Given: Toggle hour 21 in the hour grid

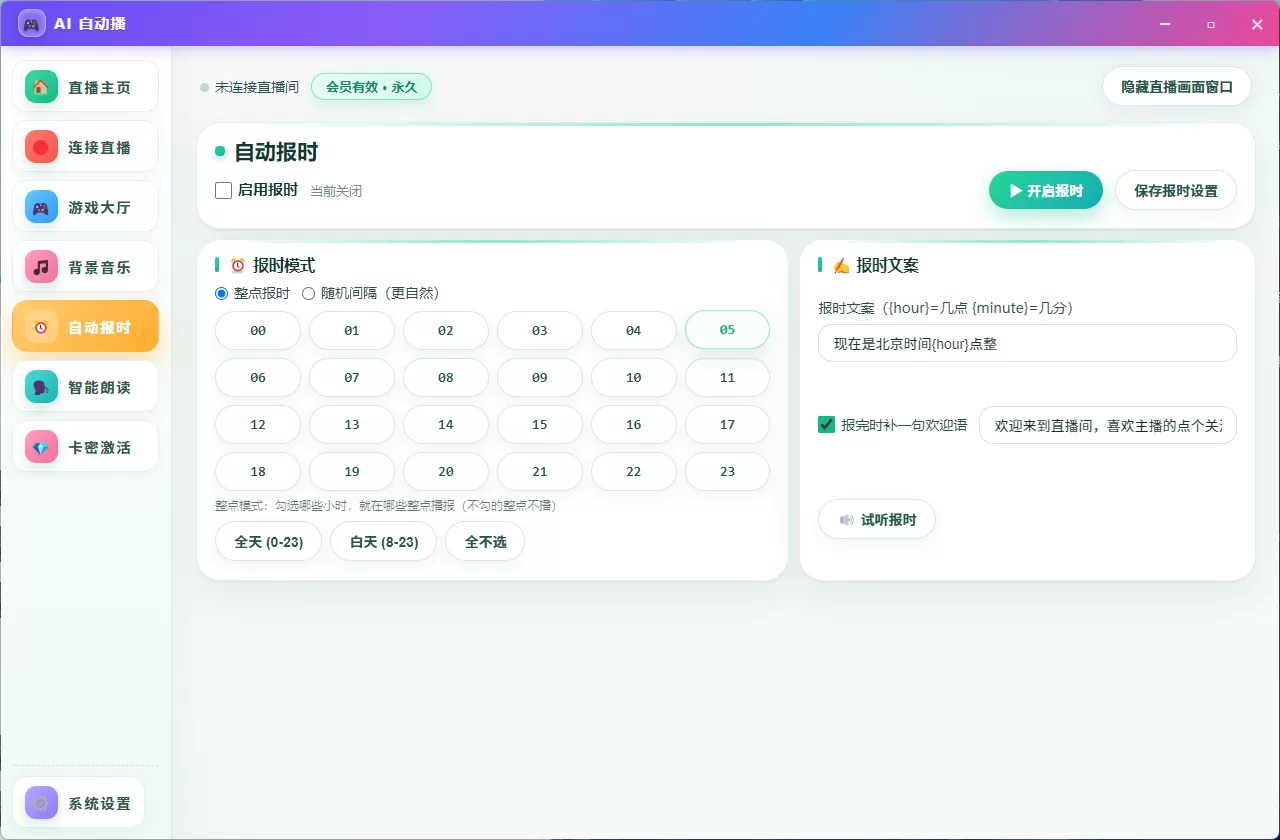Looking at the screenshot, I should click(x=540, y=471).
